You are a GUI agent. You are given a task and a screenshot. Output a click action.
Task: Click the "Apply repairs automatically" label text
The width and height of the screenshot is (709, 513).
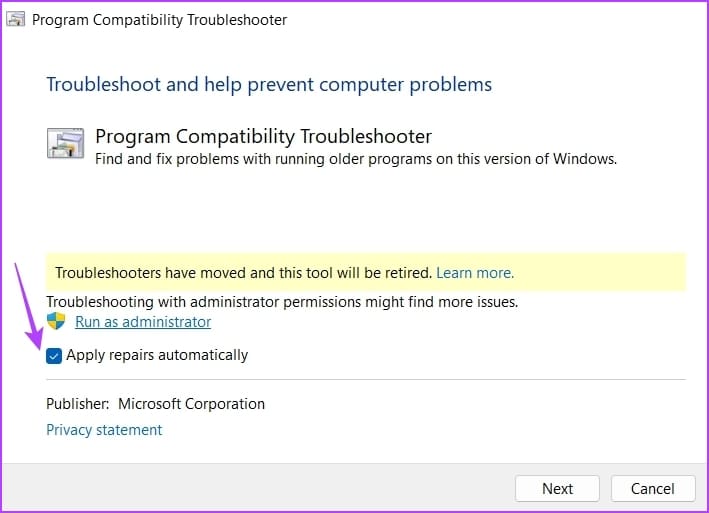click(157, 355)
